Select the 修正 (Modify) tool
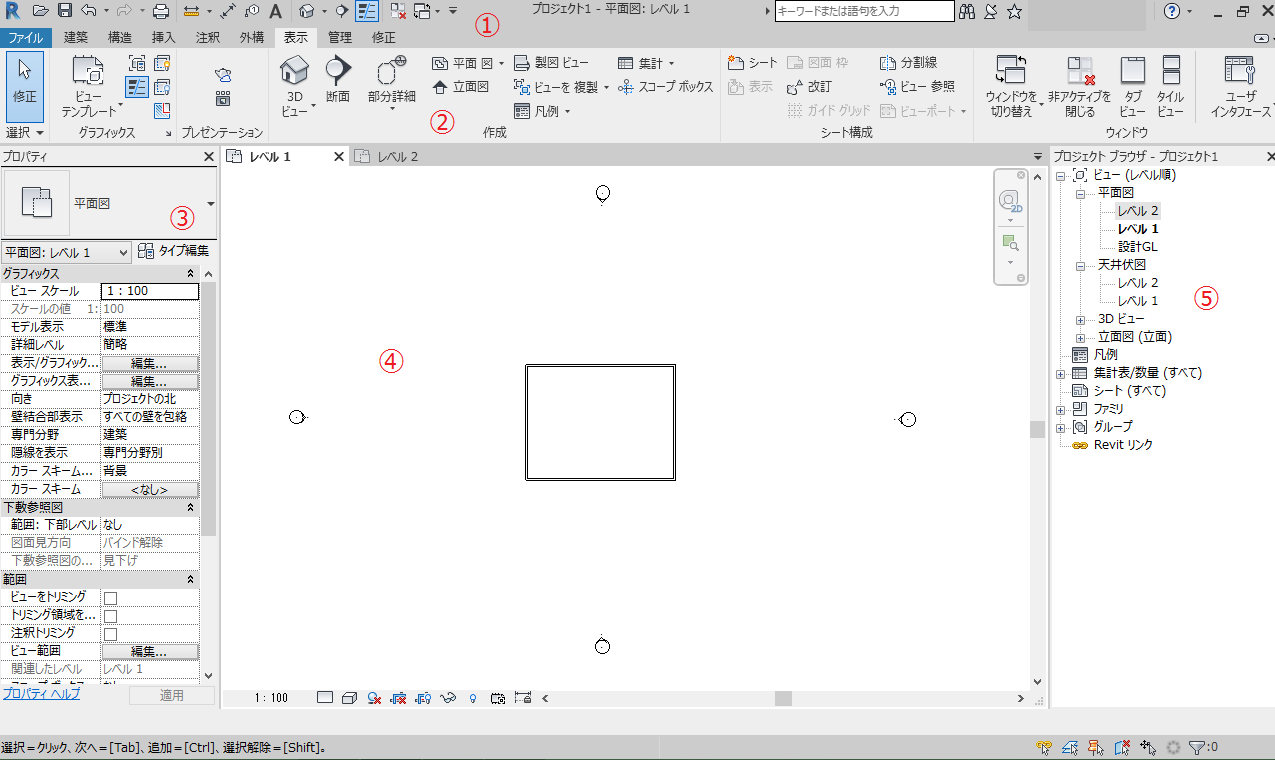 [x=24, y=86]
